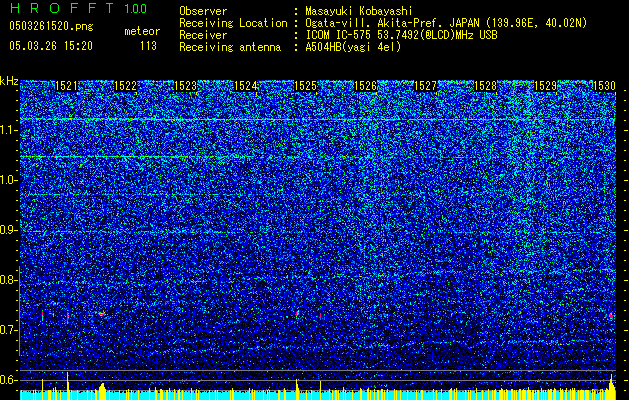Click the receiver ICOM IC-575 text
This screenshot has width=629, height=400.
tap(401, 35)
